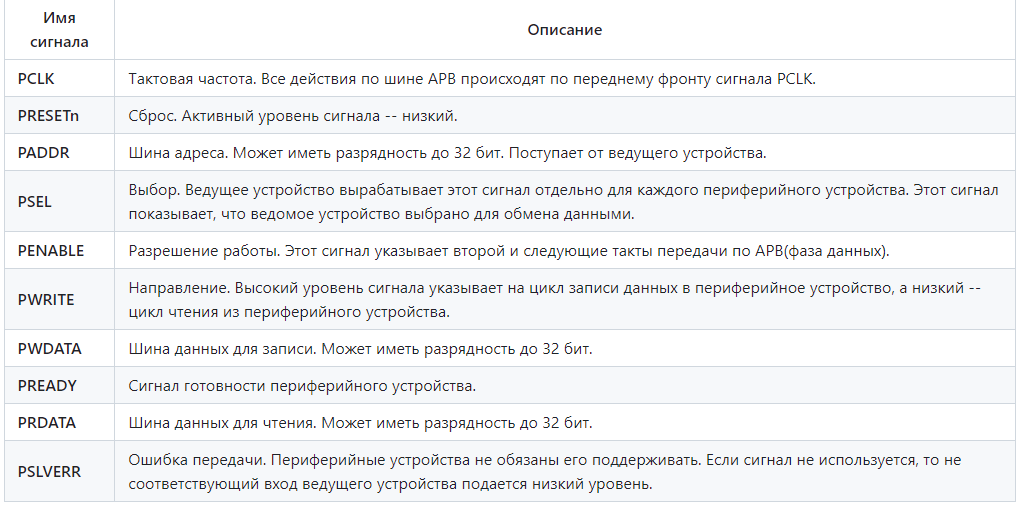Click the 'Шина данных для записи' description
Viewport: 1025px width, 506px height.
(360, 349)
